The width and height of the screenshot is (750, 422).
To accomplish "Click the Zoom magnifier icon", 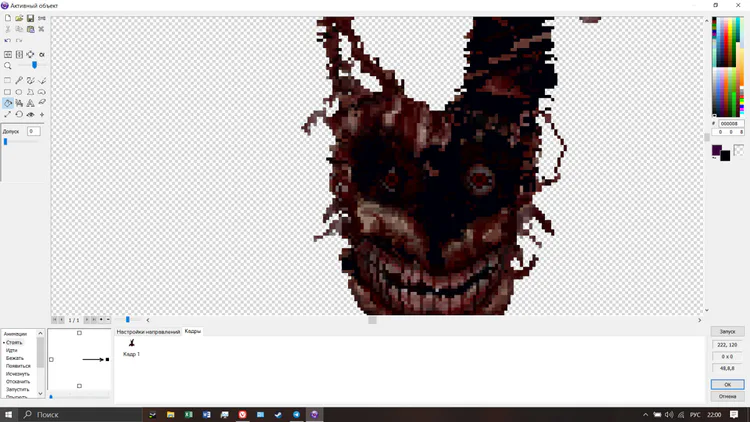I will coord(8,66).
